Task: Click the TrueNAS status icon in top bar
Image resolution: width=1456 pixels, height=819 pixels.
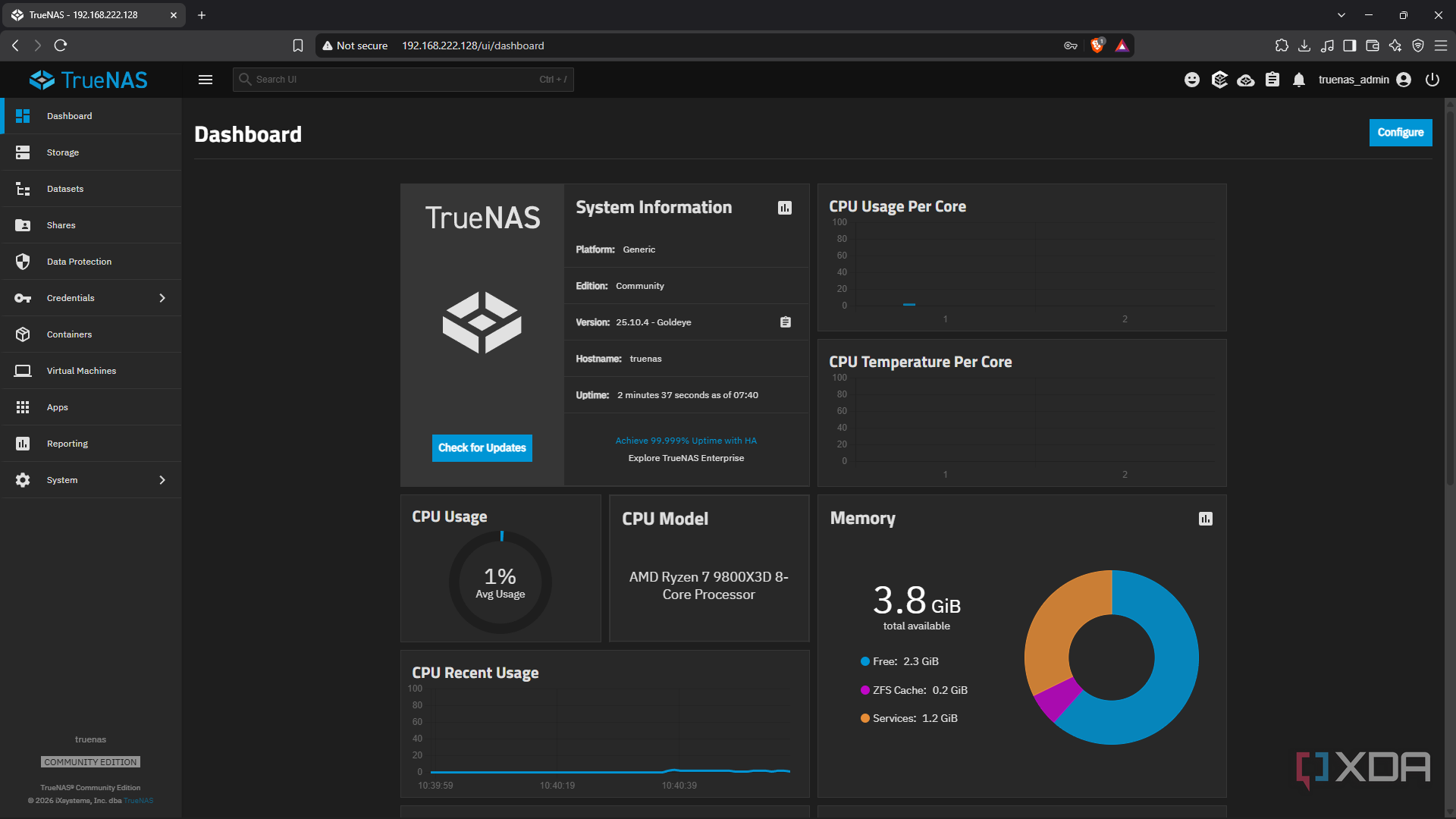Action: (1219, 80)
